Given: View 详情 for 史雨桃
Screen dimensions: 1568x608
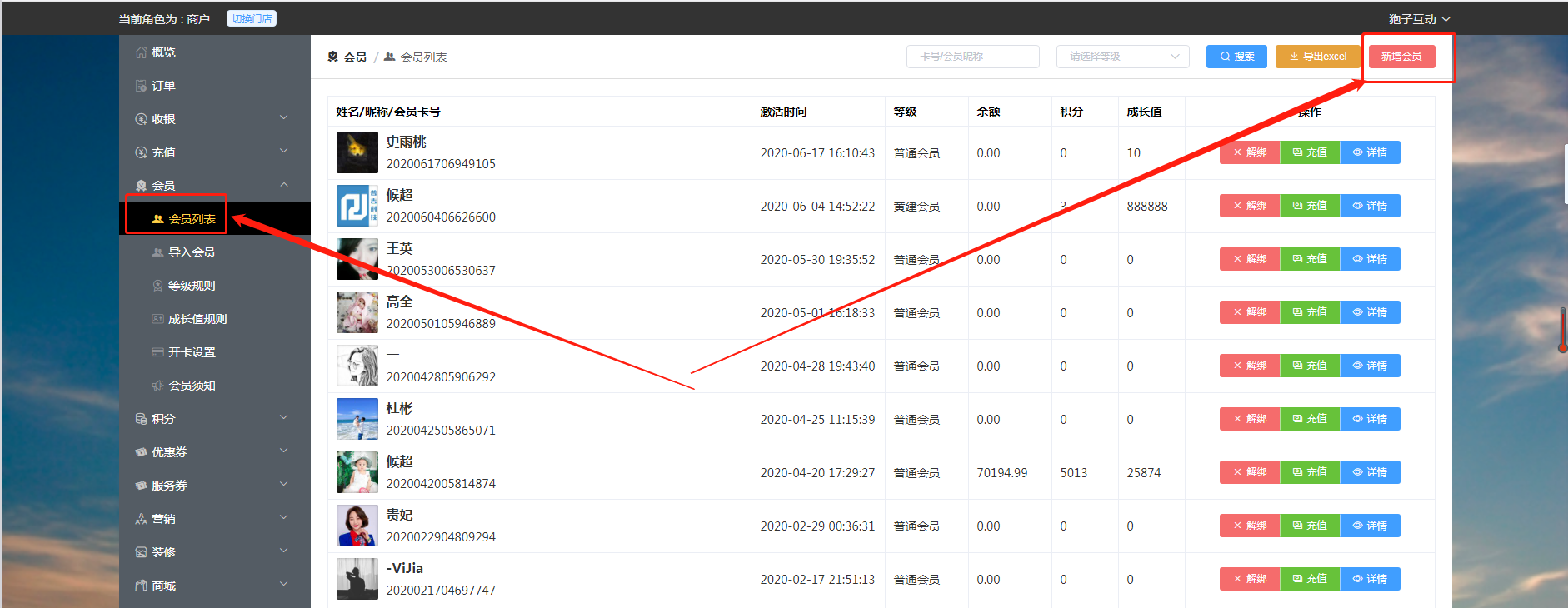Looking at the screenshot, I should (1370, 152).
